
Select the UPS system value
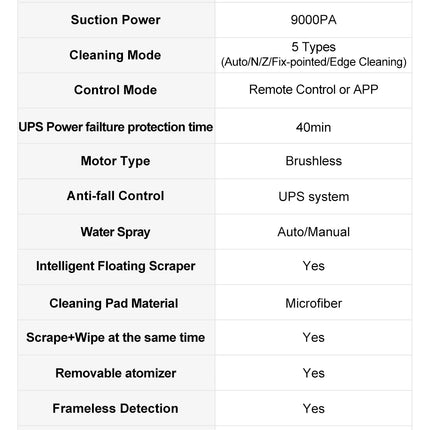[313, 197]
